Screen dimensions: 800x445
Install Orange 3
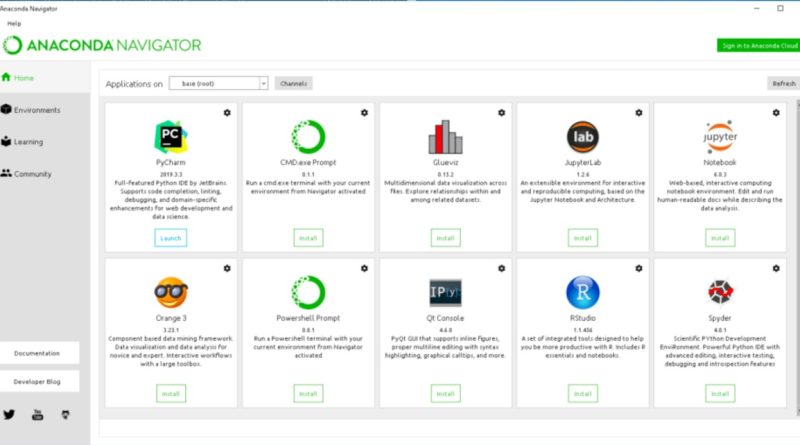[171, 393]
